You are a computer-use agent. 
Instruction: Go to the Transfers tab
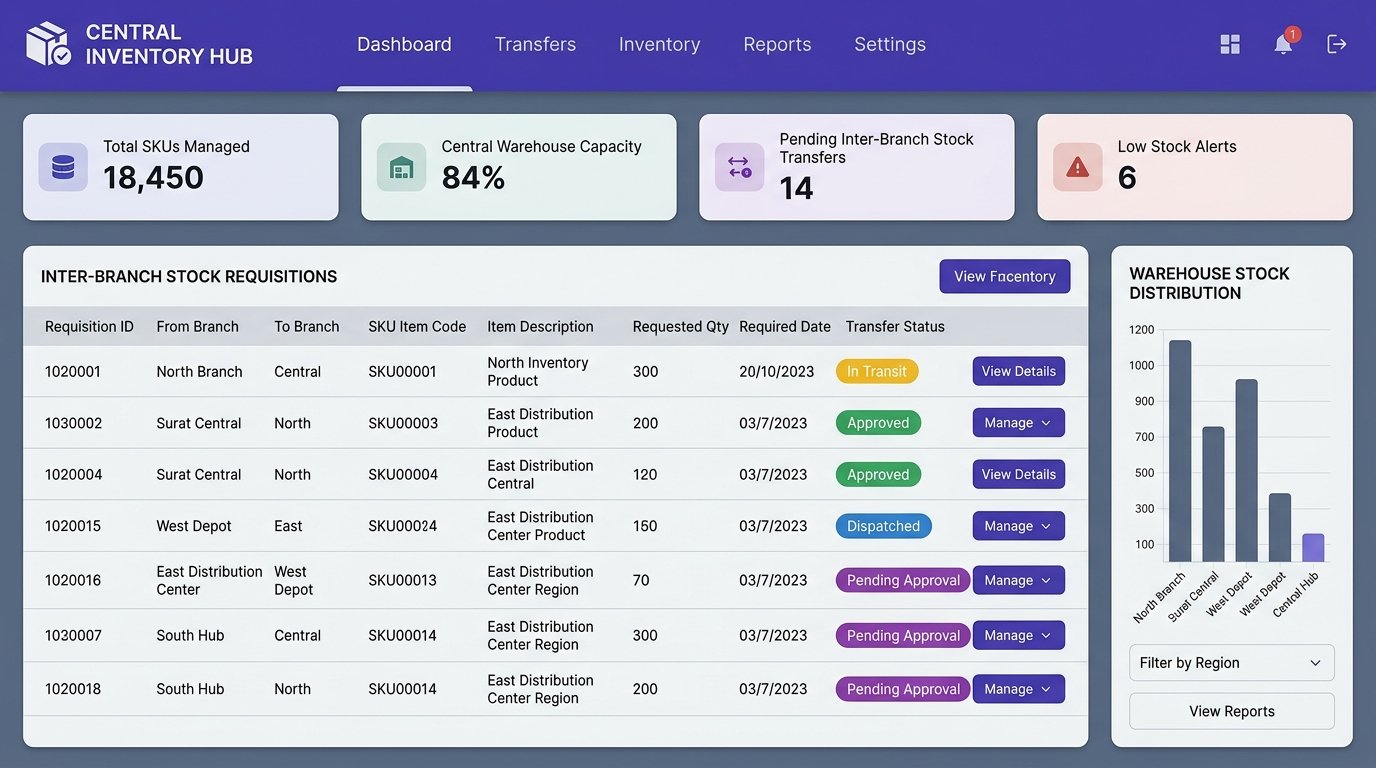tap(535, 45)
